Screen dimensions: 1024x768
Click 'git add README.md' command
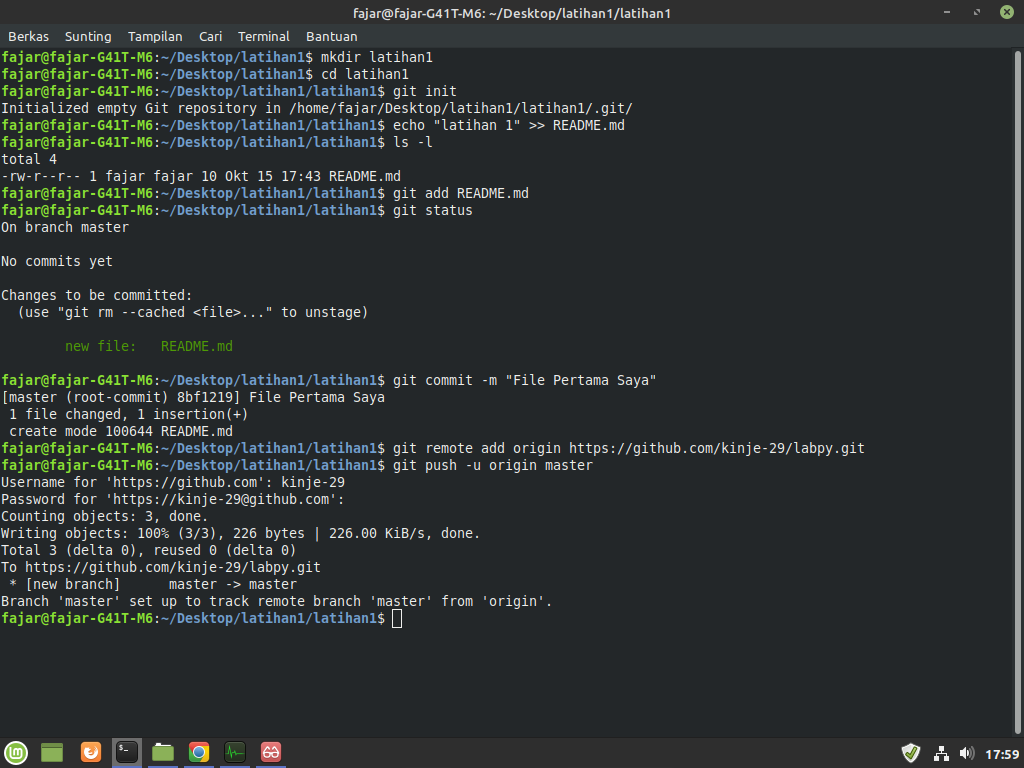(x=460, y=193)
